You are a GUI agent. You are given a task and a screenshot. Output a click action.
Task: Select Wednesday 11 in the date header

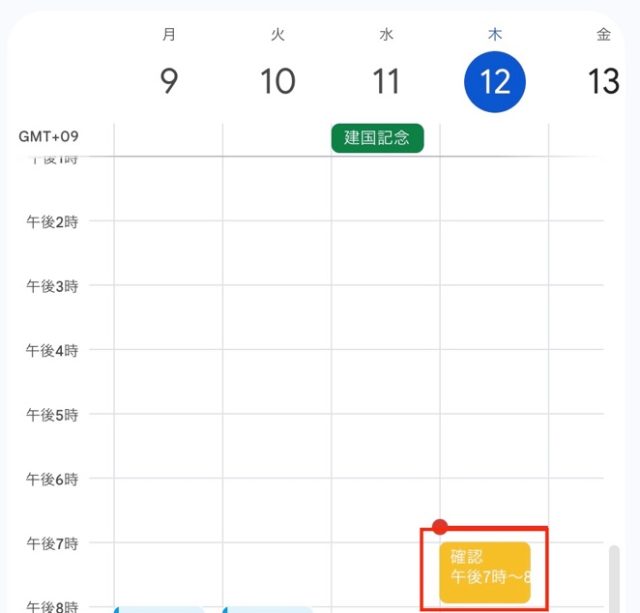386,81
